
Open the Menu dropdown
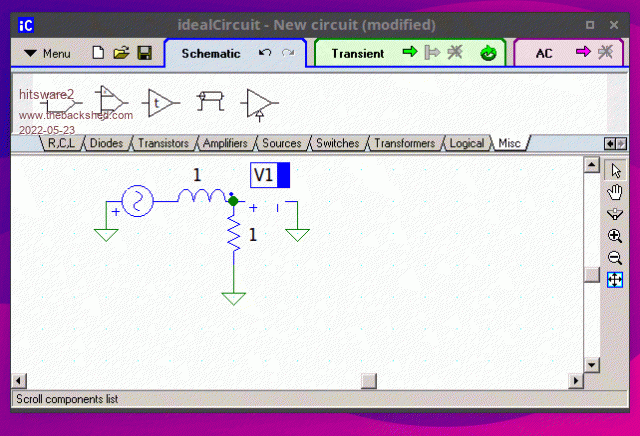(x=47, y=53)
